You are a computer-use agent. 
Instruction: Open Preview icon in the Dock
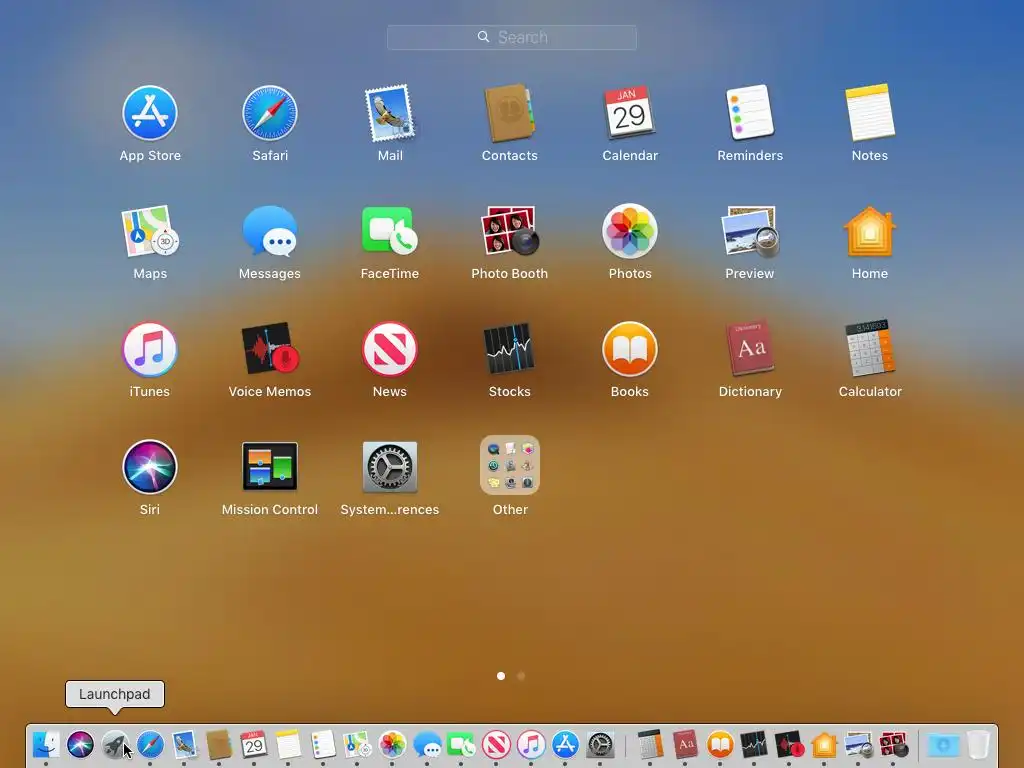859,744
